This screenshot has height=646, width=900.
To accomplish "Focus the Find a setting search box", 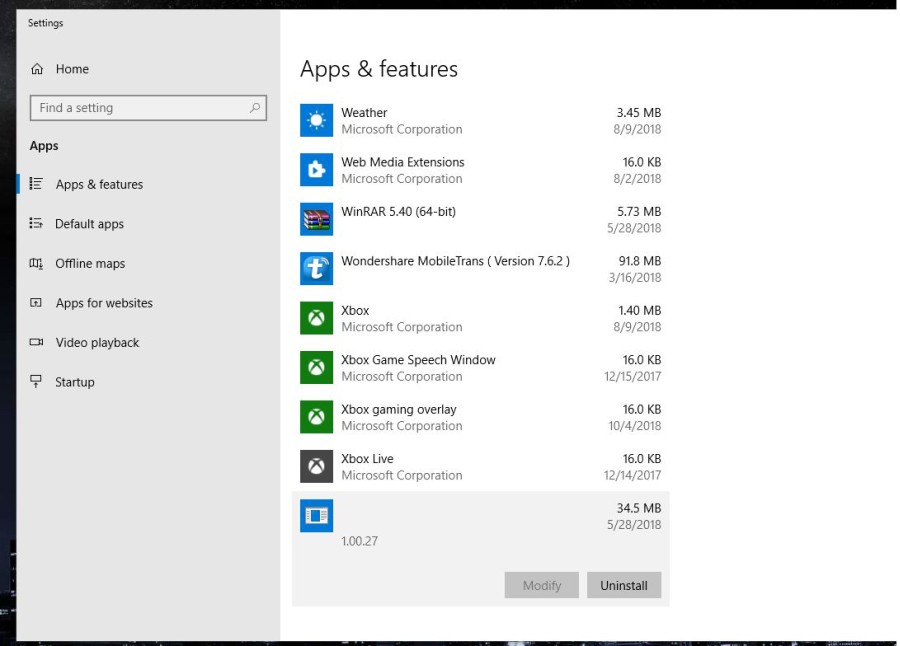I will (x=148, y=108).
